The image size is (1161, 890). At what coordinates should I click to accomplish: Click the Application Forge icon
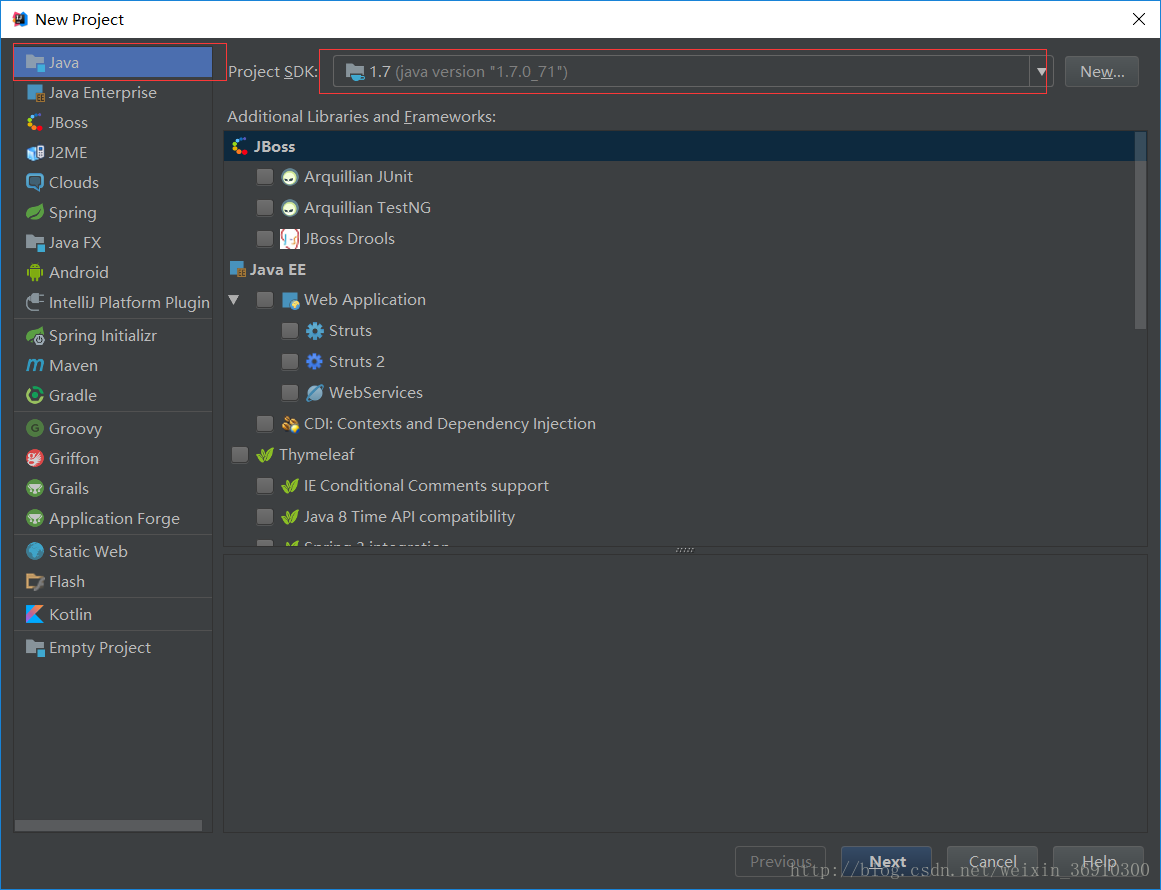[x=35, y=518]
